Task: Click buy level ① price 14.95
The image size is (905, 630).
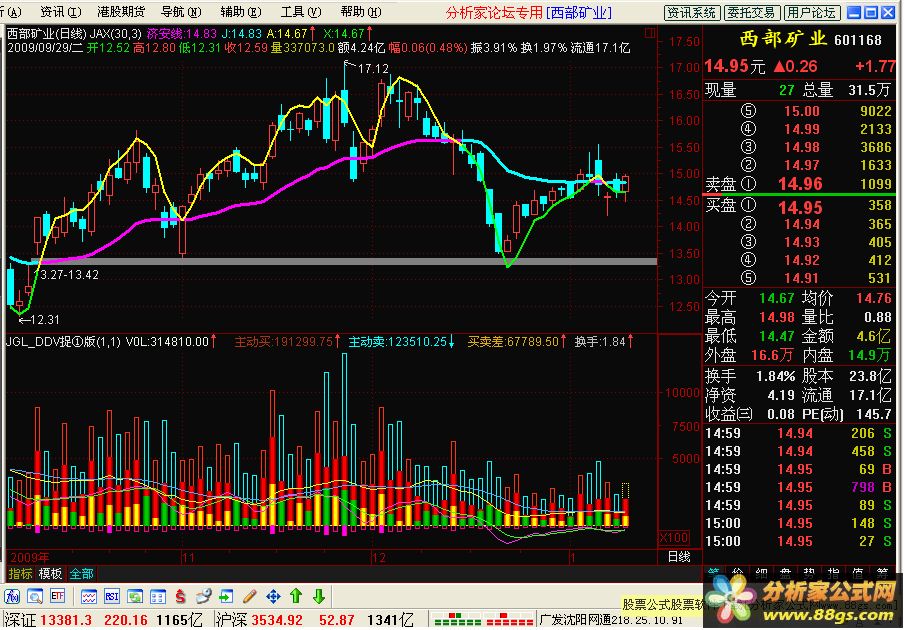Action: pos(800,207)
